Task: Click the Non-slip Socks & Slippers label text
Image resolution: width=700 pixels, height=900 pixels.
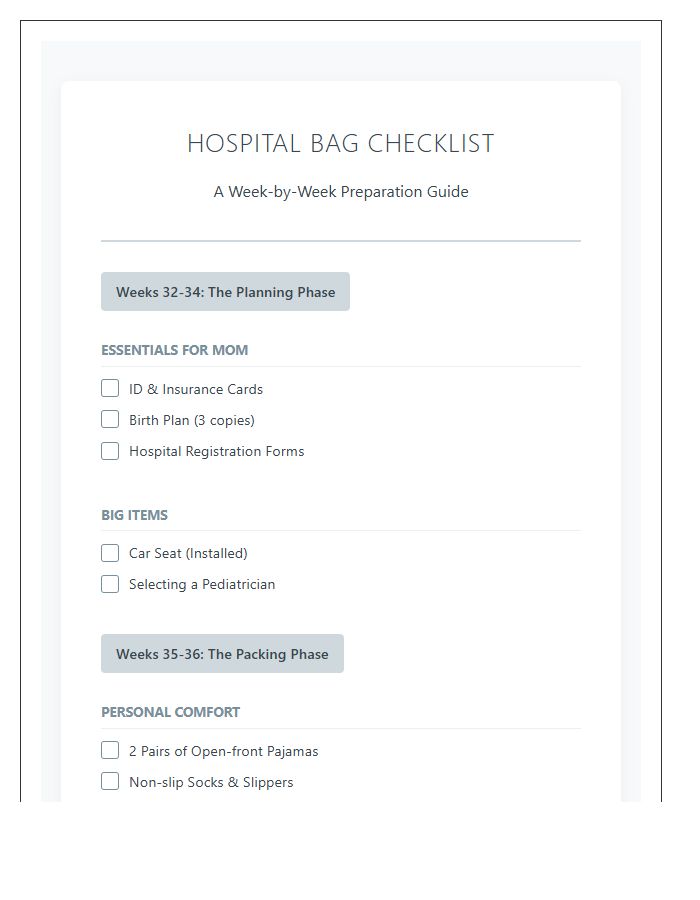Action: coord(209,782)
